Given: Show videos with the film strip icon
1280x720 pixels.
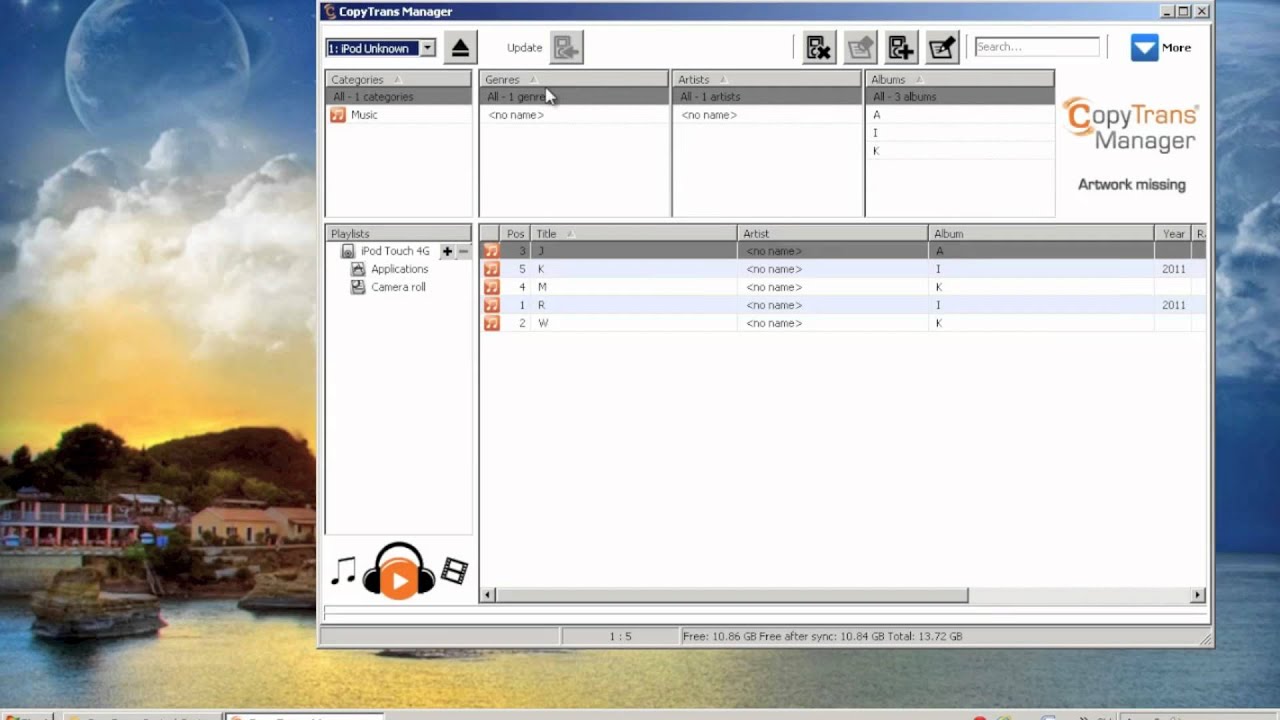Looking at the screenshot, I should pos(454,571).
